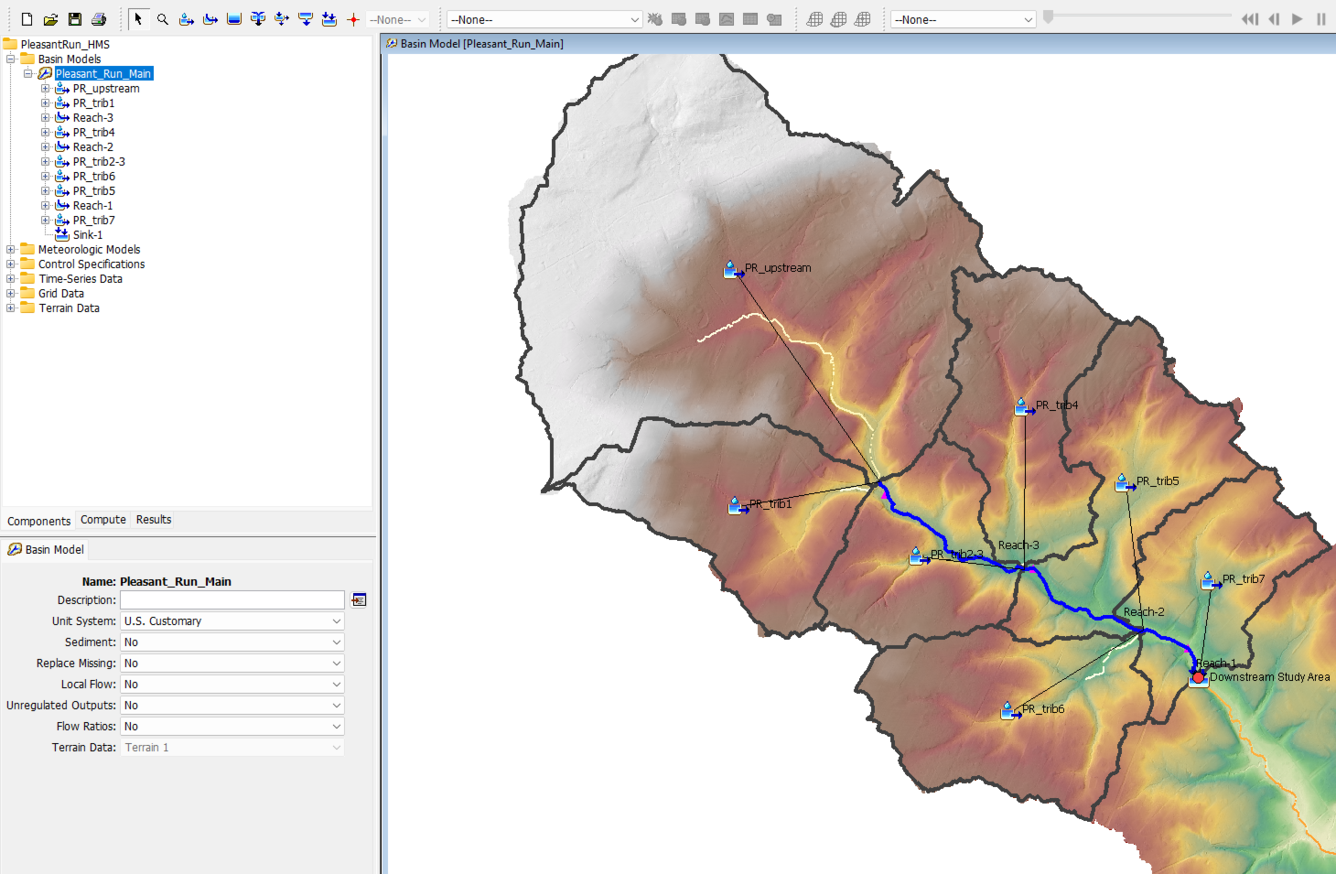Select the Reach creation tool
This screenshot has width=1336, height=874.
click(210, 18)
